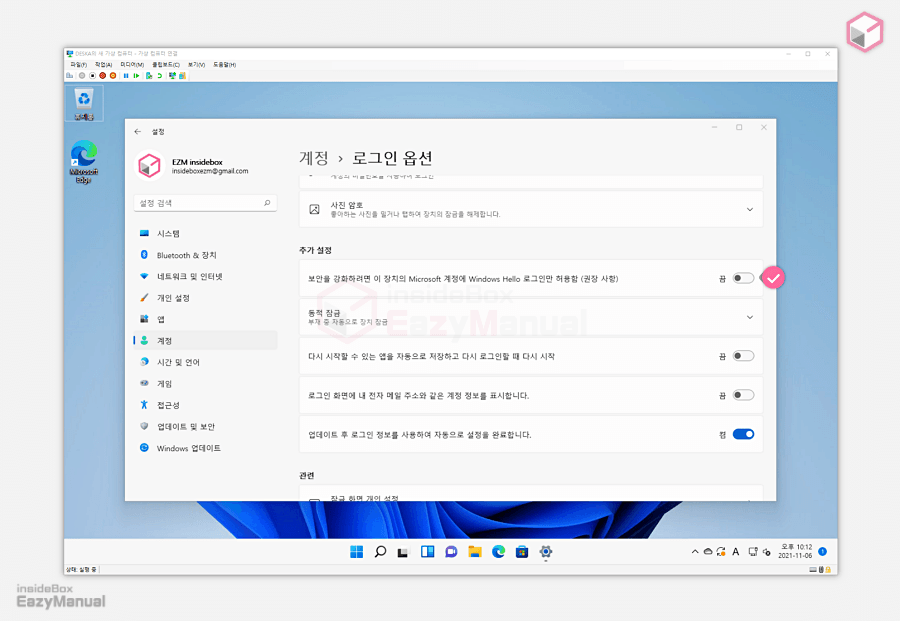Go back with Settings back arrow
Viewport: 900px width, 621px height.
click(138, 131)
